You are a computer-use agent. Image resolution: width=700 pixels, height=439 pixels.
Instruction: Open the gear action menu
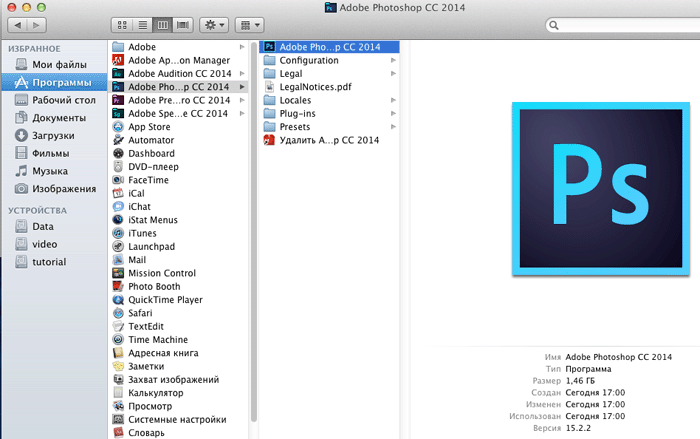(214, 25)
